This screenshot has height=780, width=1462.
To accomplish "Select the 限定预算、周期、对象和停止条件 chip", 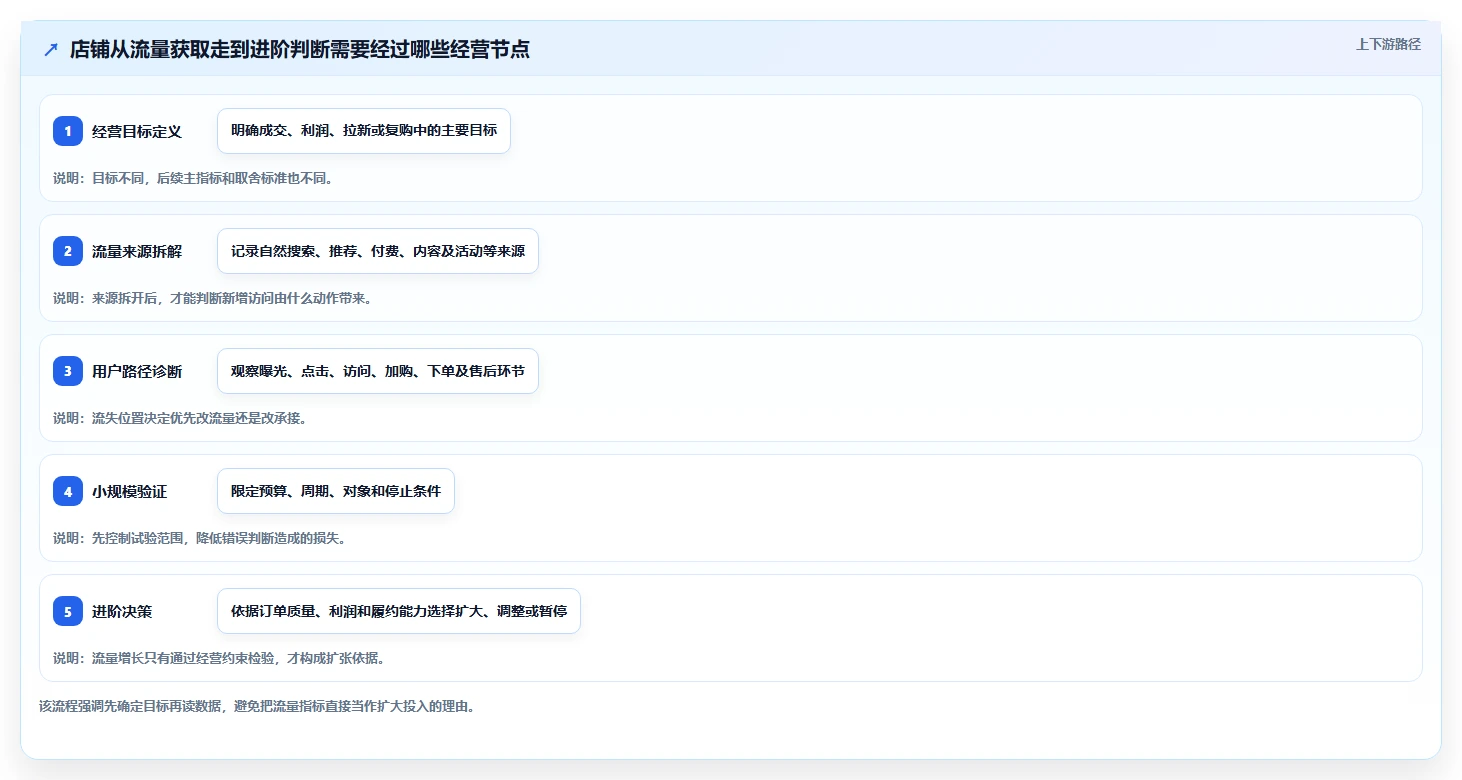I will tap(336, 491).
